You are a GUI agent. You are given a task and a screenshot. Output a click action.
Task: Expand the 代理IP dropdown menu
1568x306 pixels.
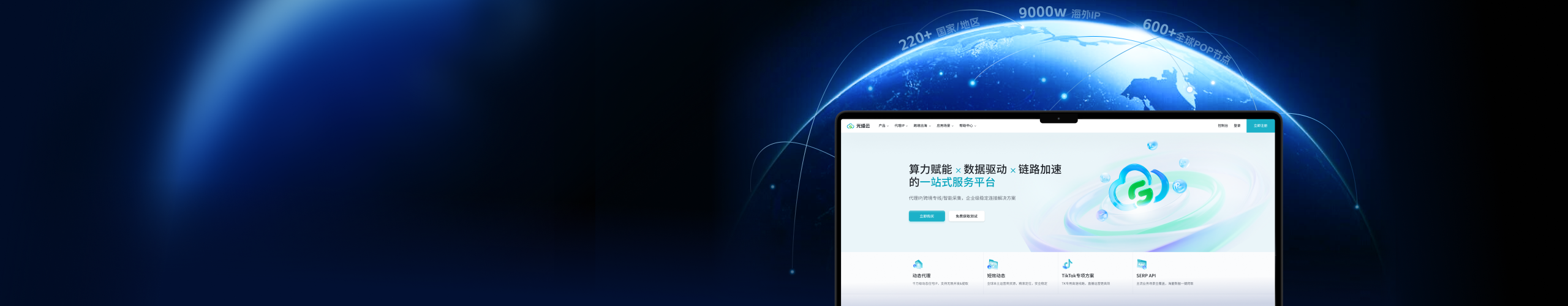click(x=900, y=126)
